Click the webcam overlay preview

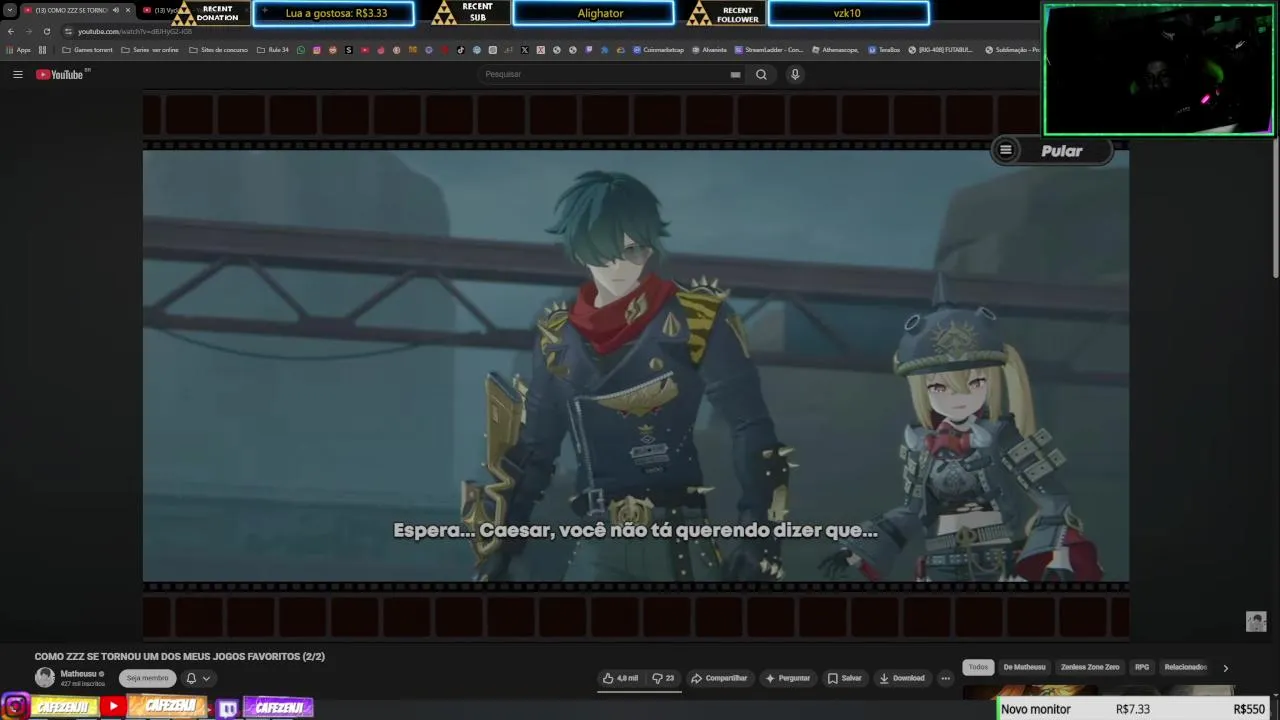1158,69
